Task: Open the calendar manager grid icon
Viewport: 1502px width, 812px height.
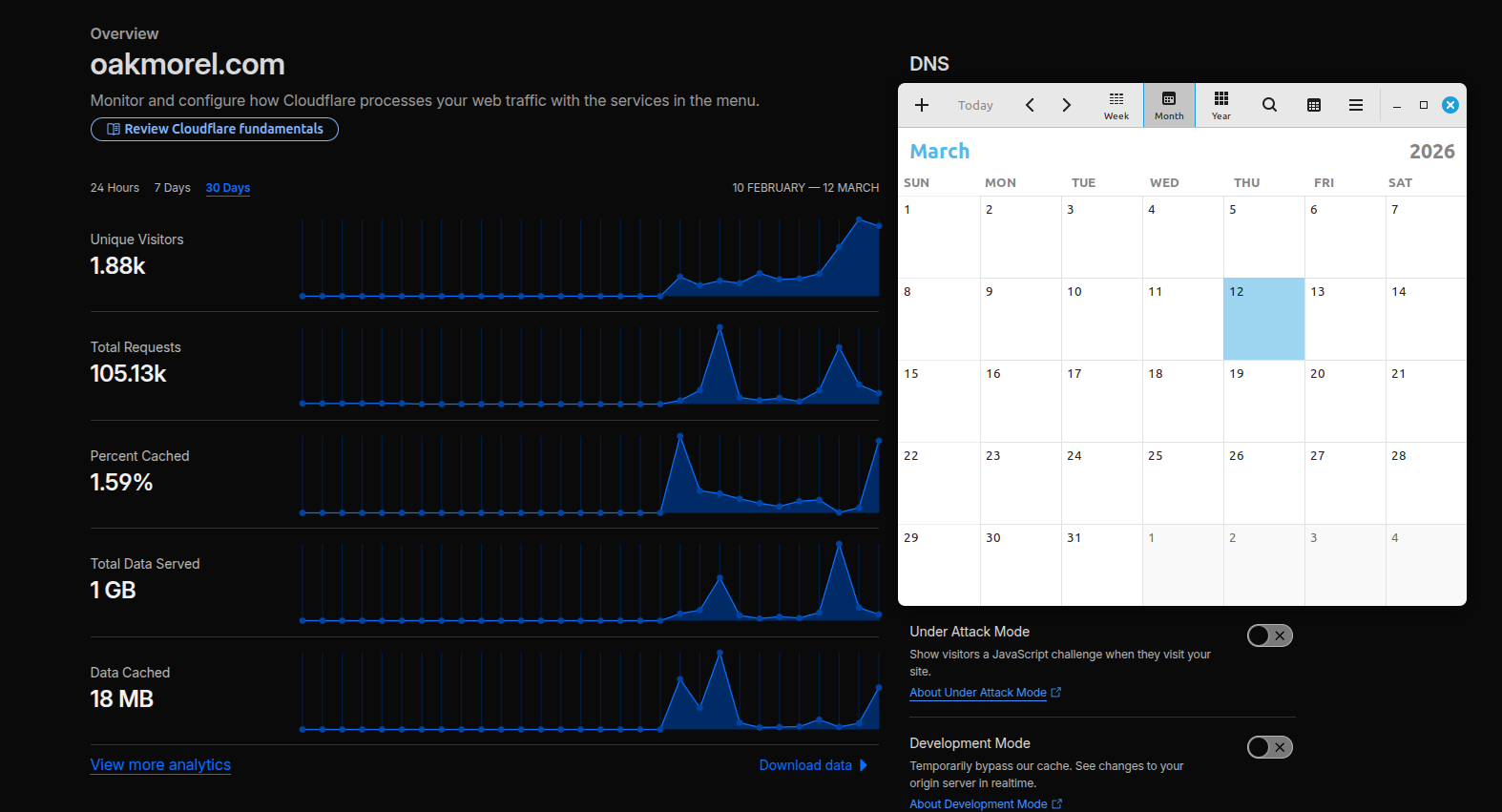Action: pos(1313,105)
